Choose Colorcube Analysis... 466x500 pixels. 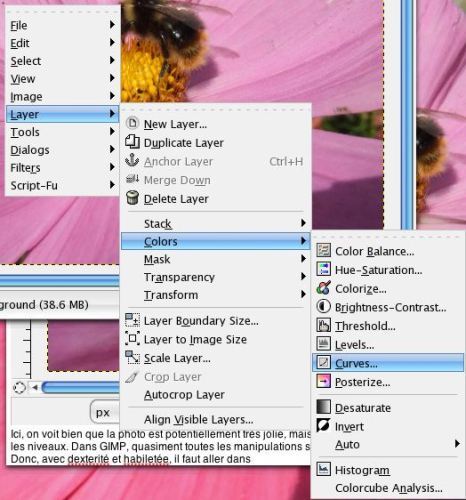click(388, 488)
